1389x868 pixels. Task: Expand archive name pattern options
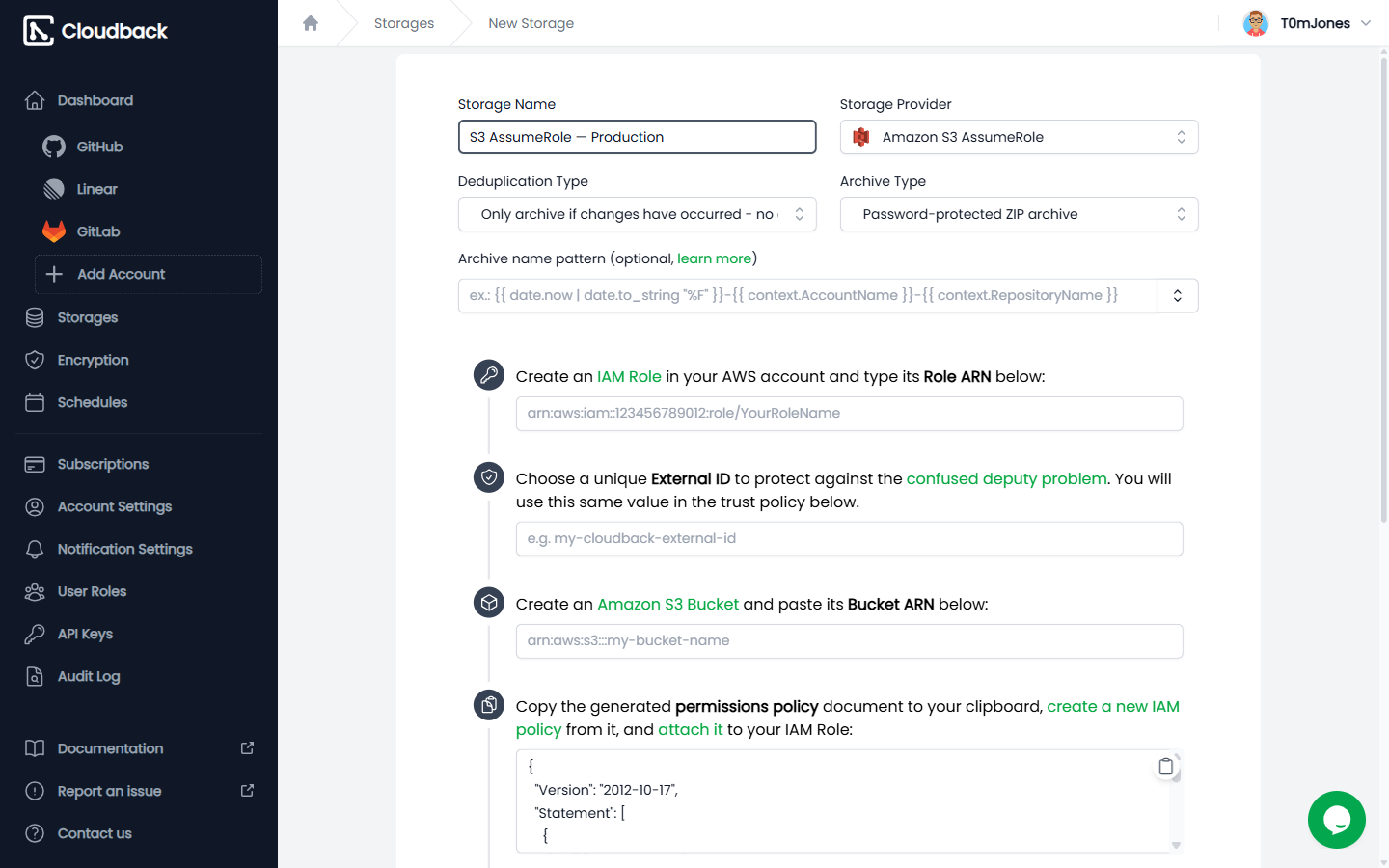1178,296
